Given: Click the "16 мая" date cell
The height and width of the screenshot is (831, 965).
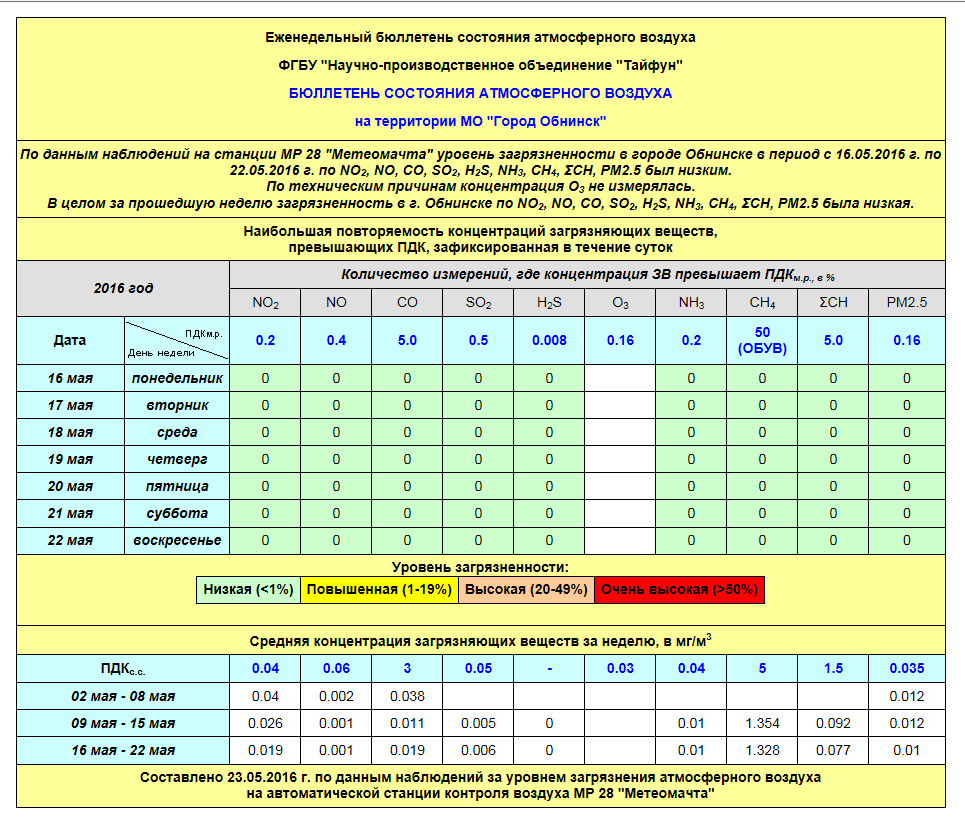Looking at the screenshot, I should tap(70, 378).
